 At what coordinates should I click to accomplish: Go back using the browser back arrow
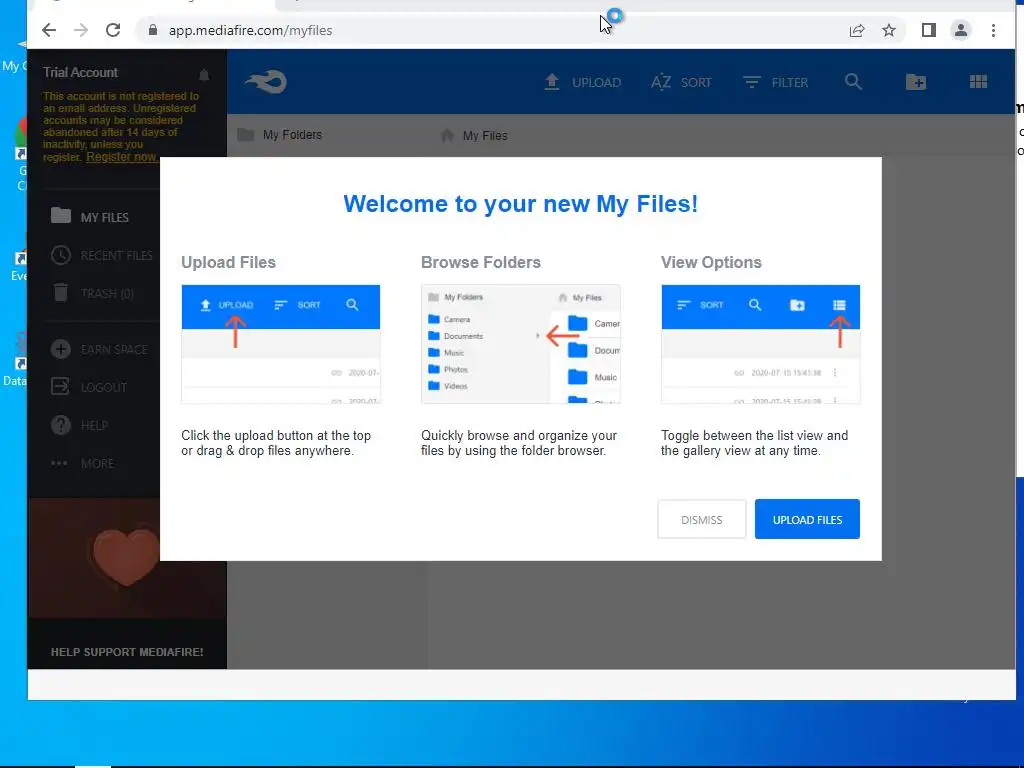(x=49, y=30)
